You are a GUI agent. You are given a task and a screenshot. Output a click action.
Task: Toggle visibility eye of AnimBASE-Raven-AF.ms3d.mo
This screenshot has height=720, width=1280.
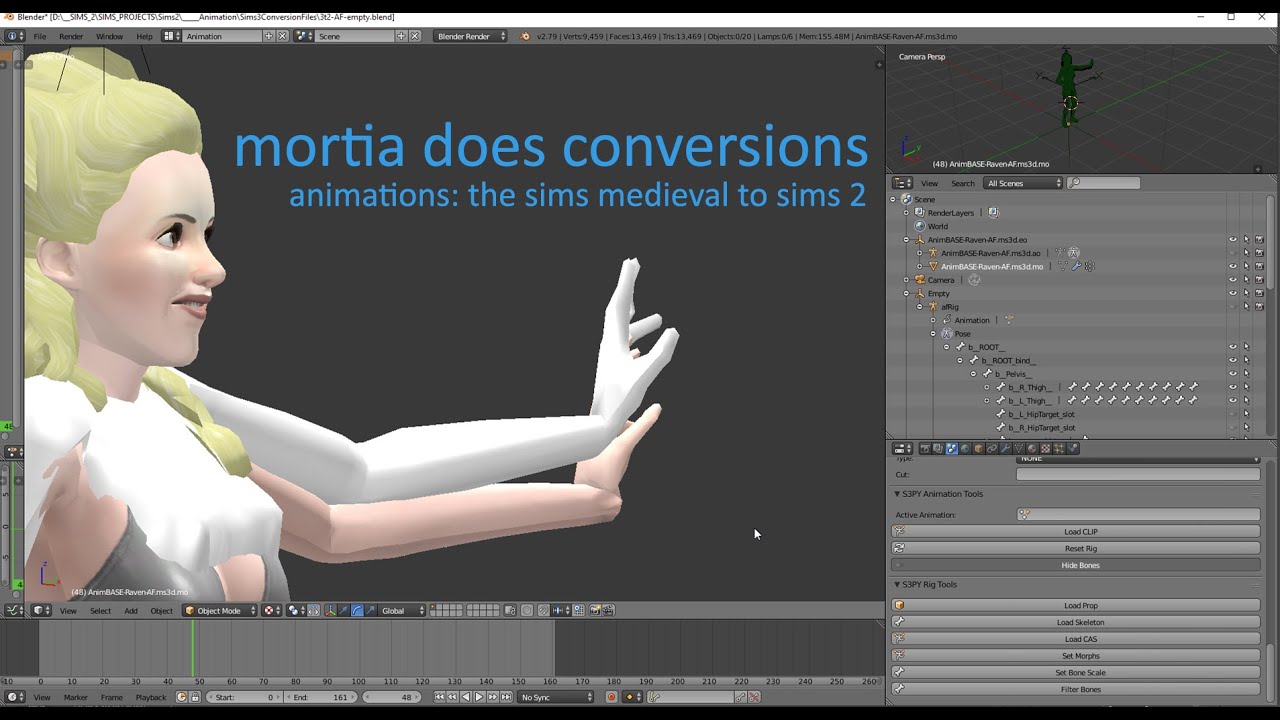click(x=1233, y=267)
